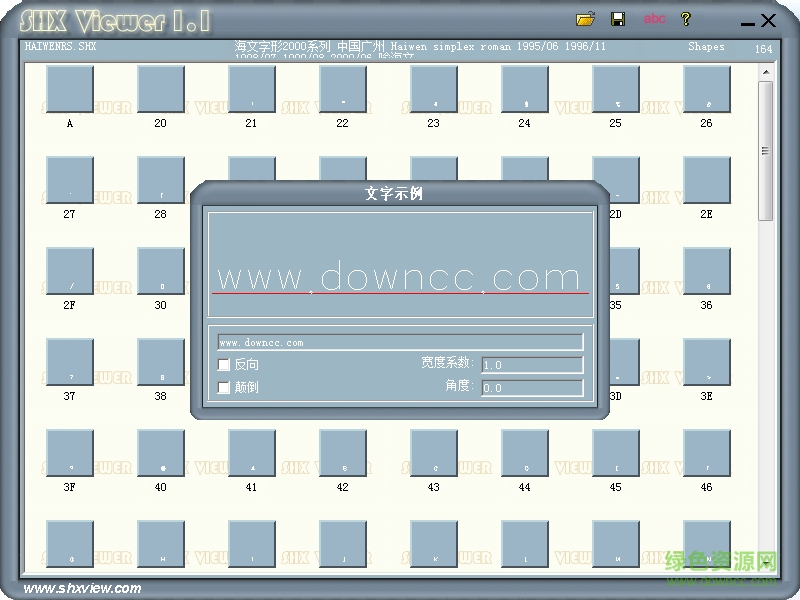Open a font file with folder icon
The width and height of the screenshot is (800, 600).
(585, 19)
